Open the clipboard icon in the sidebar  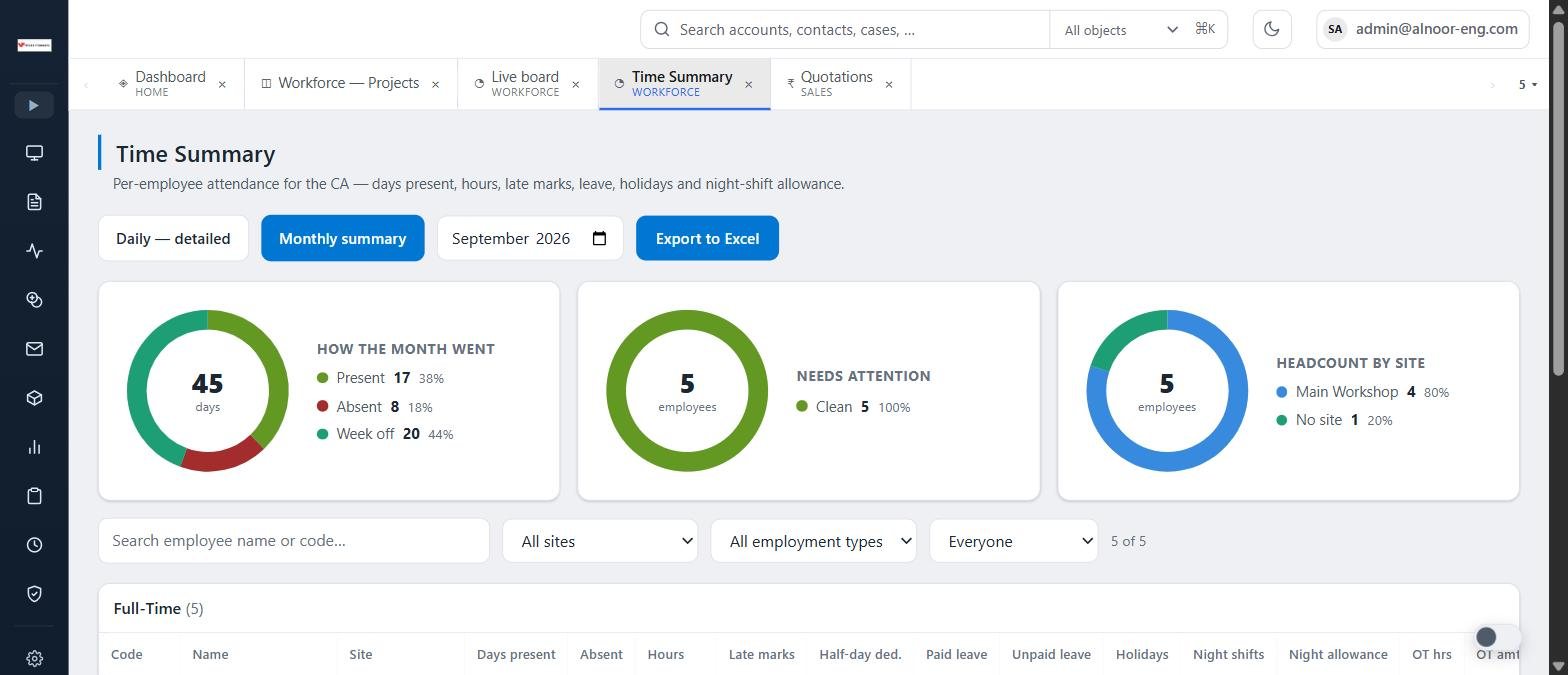tap(34, 496)
